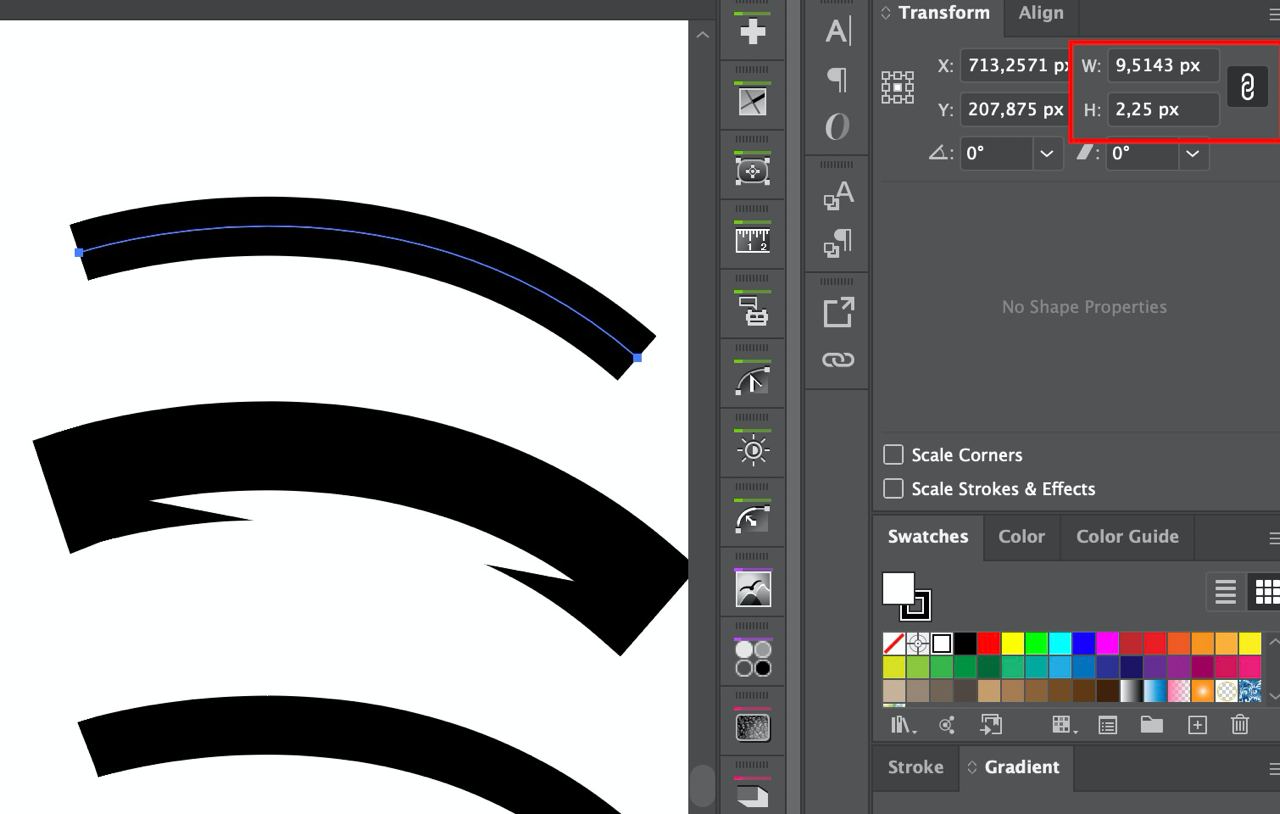Select the left anchor point of path
Image resolution: width=1280 pixels, height=814 pixels.
tap(79, 252)
